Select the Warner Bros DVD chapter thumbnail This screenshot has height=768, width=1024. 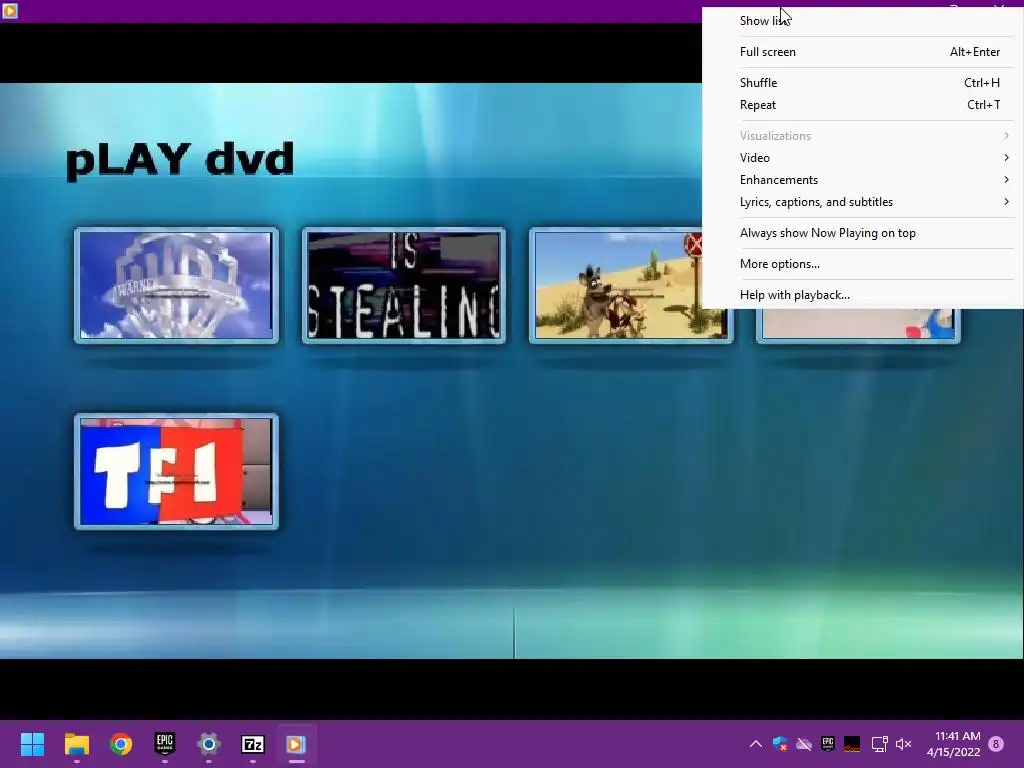coord(176,285)
